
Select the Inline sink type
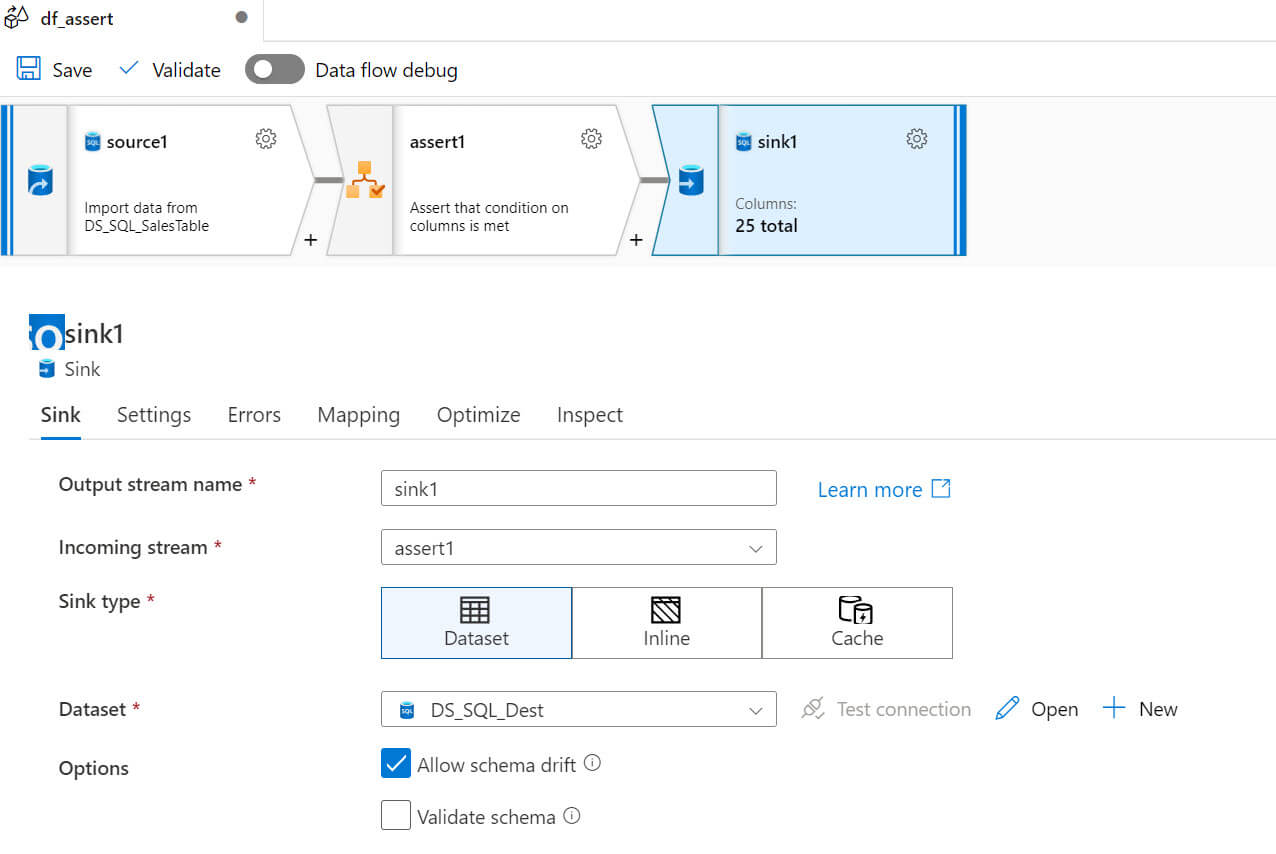(667, 622)
